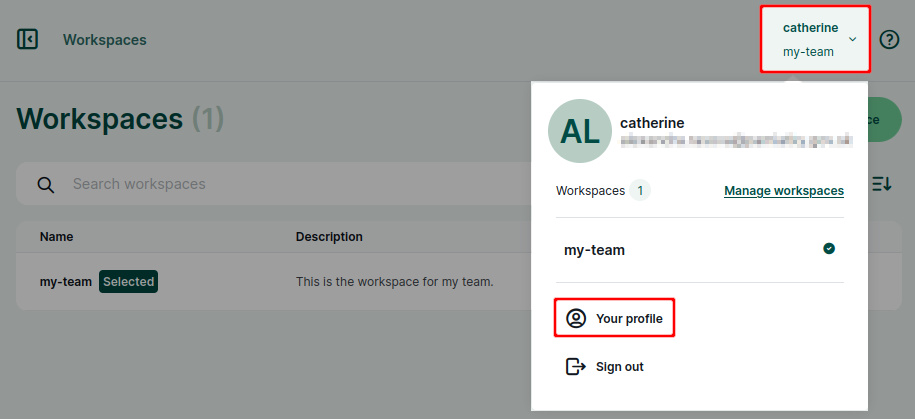Open the help question mark icon
The height and width of the screenshot is (419, 915).
[889, 40]
